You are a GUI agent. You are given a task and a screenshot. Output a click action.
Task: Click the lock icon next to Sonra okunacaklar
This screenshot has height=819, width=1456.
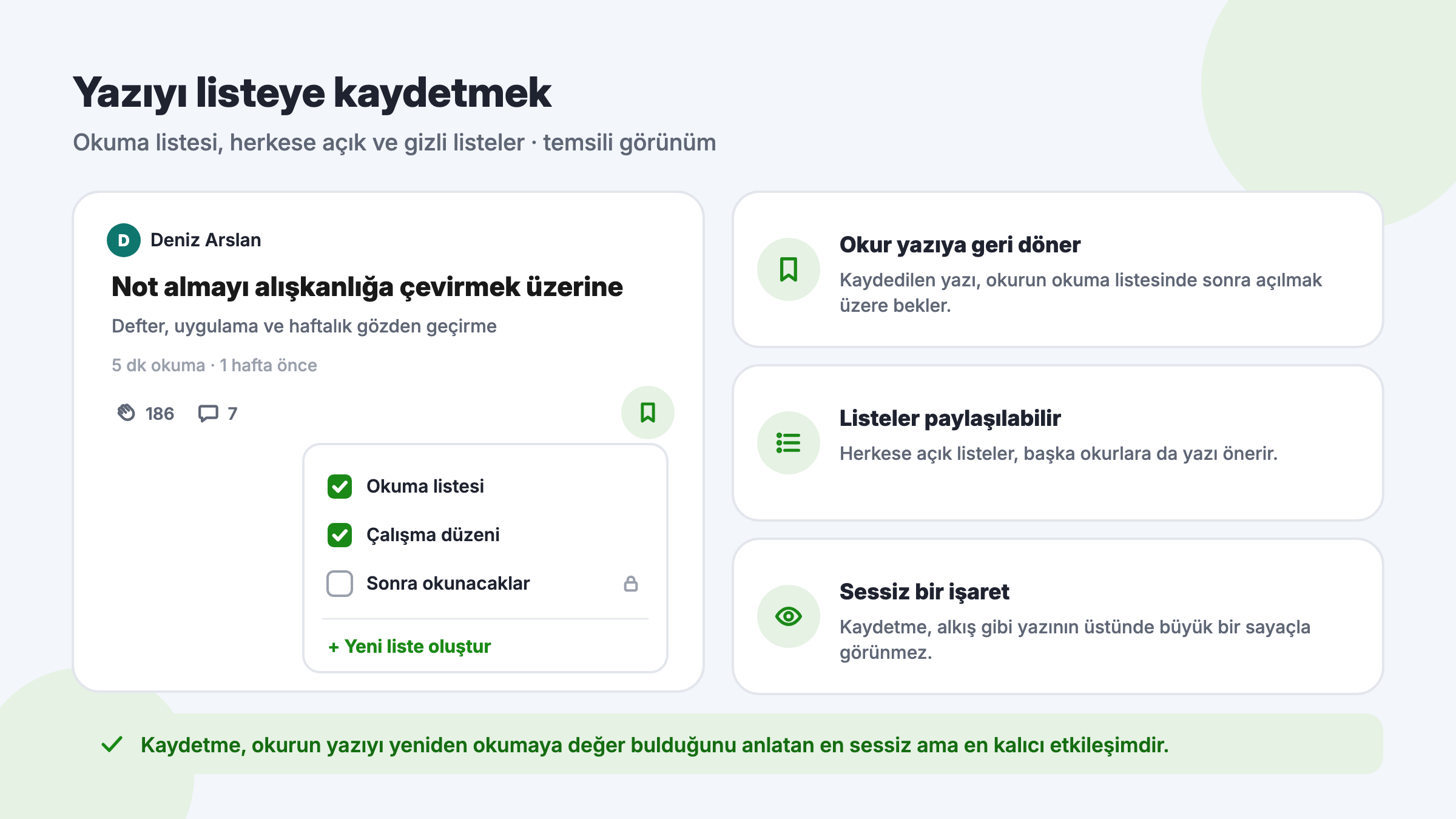(x=631, y=584)
